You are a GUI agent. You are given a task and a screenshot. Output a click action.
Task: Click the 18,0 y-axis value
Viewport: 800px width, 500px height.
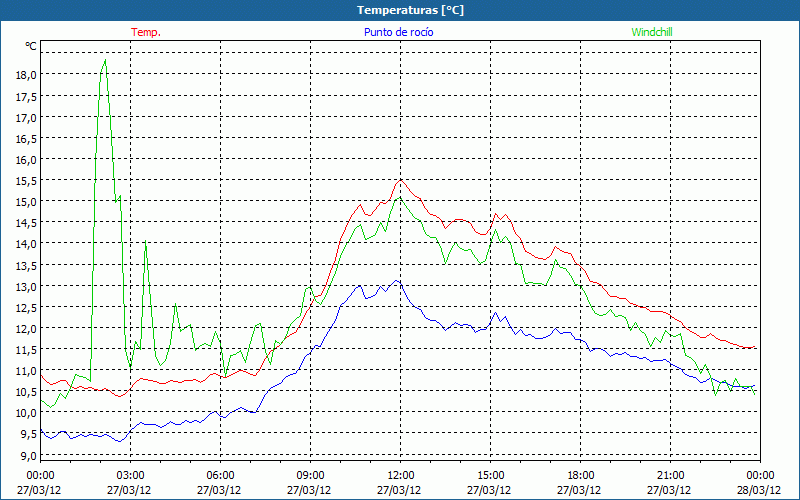click(27, 75)
